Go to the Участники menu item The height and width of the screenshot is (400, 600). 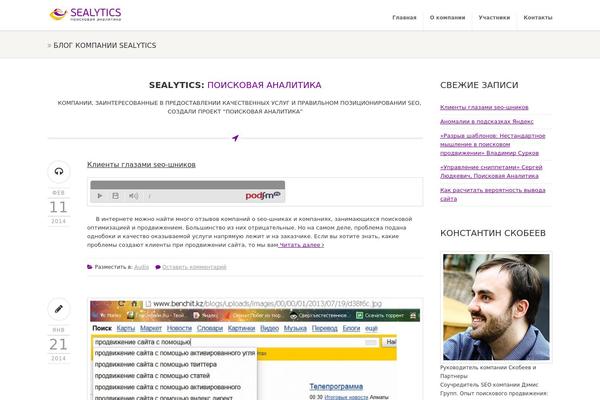coord(494,18)
